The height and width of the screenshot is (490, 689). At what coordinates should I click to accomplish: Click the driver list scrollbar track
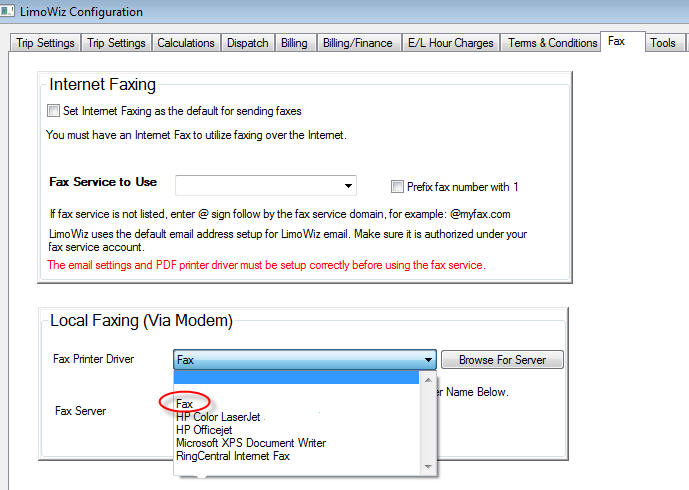click(x=428, y=423)
